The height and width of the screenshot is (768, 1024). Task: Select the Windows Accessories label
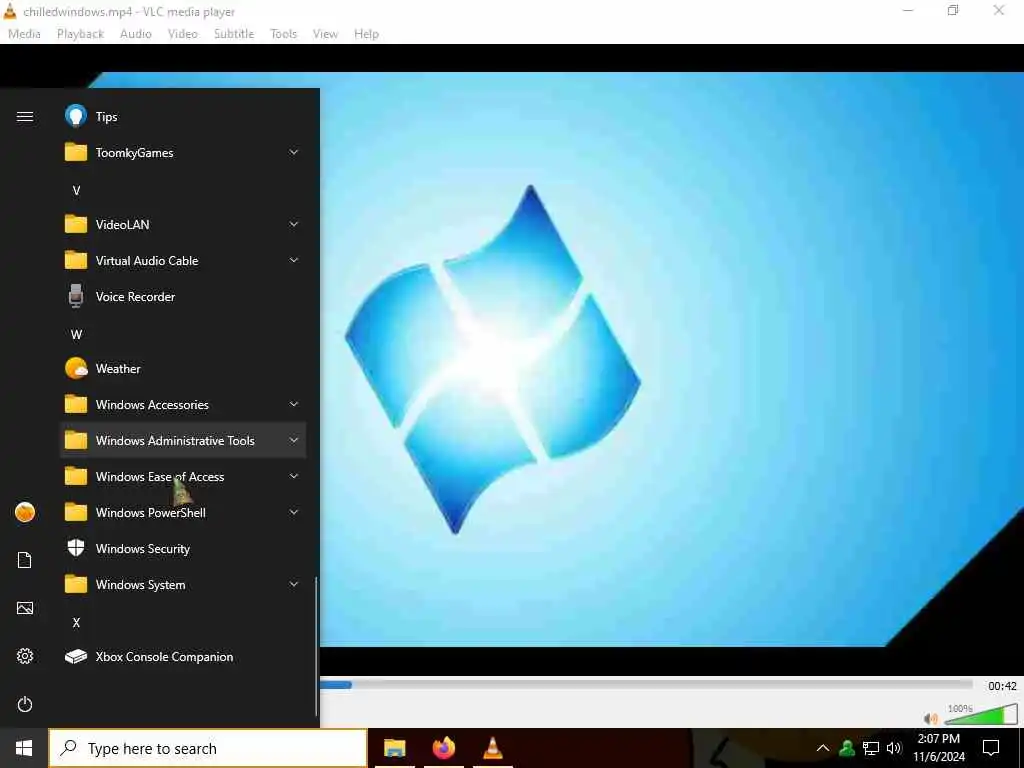click(152, 405)
